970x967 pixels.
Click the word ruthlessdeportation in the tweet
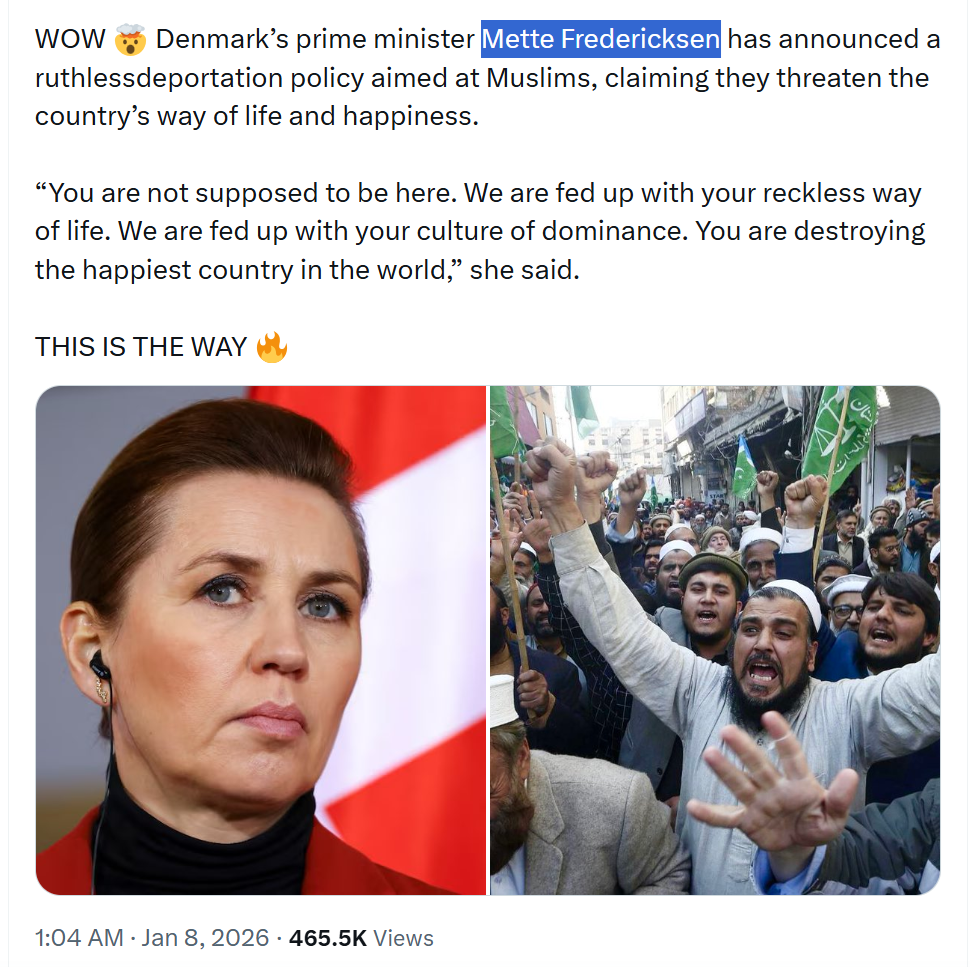click(x=159, y=79)
